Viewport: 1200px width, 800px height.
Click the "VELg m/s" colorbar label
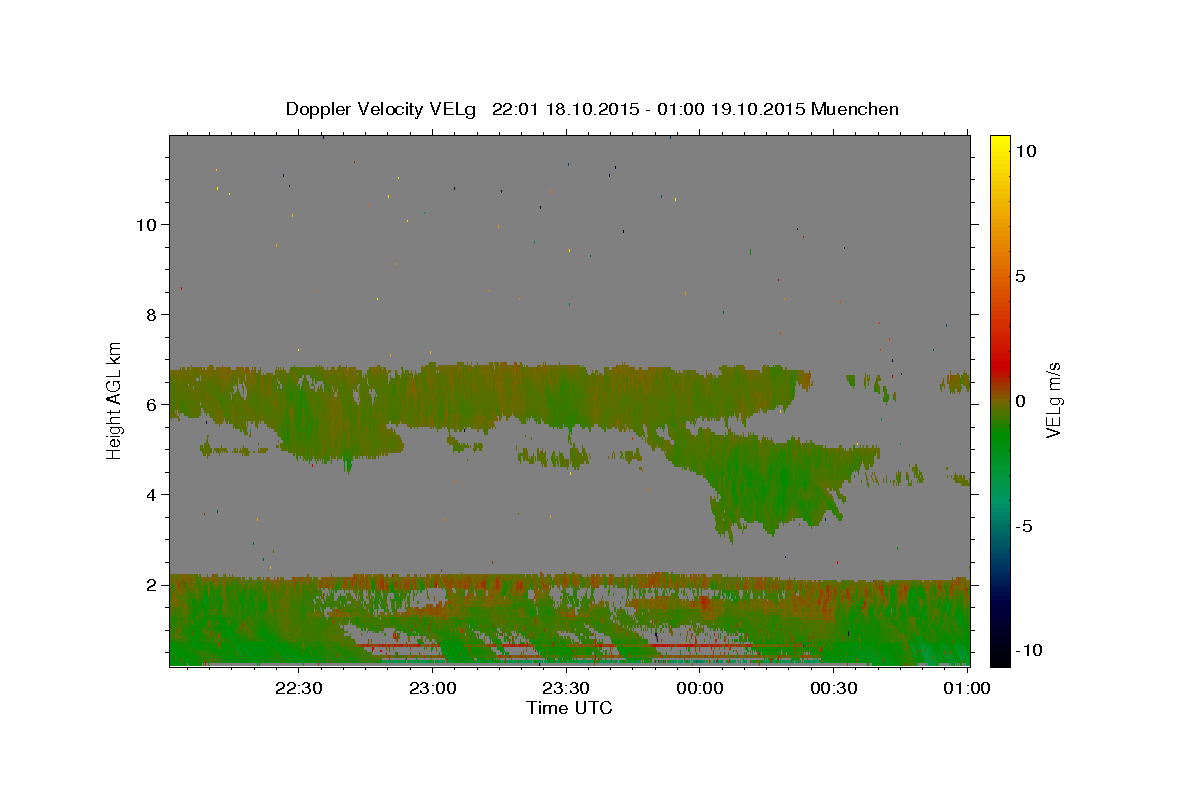1053,400
